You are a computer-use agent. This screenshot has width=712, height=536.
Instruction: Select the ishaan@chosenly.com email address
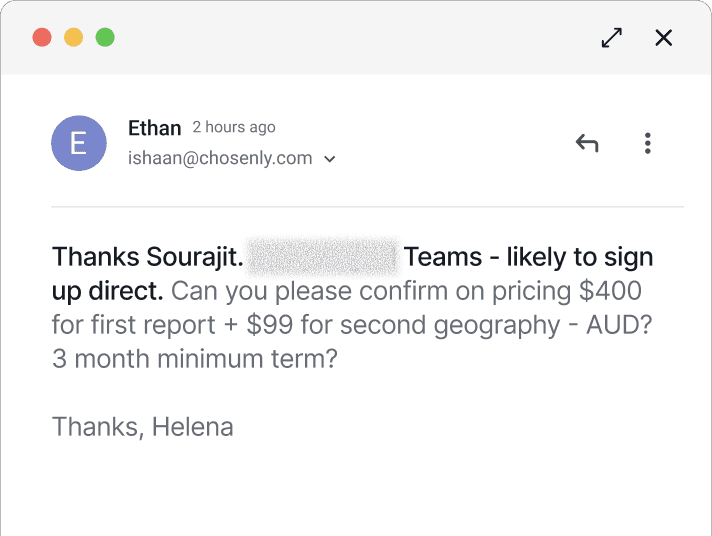point(220,158)
